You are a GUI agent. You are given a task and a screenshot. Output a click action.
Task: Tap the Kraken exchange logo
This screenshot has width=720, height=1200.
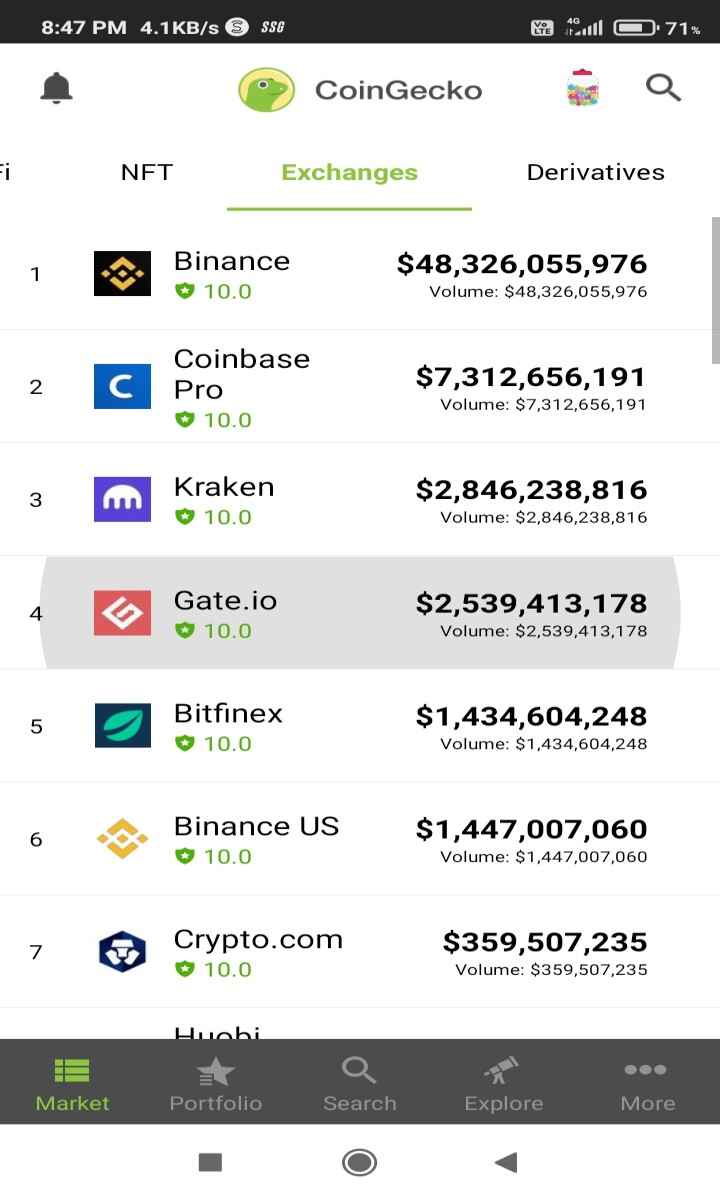click(122, 499)
